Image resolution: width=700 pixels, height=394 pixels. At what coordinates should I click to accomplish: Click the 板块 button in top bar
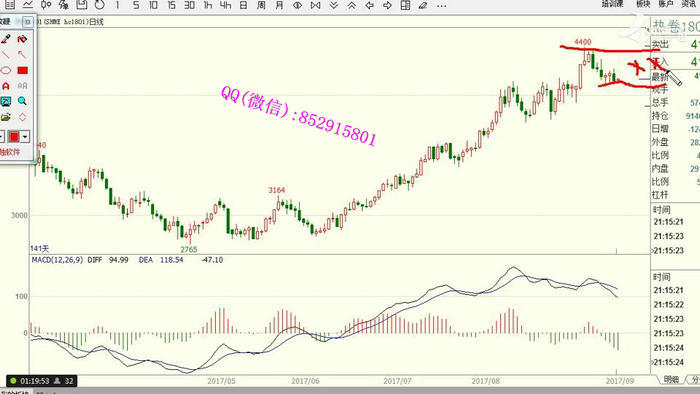click(643, 4)
